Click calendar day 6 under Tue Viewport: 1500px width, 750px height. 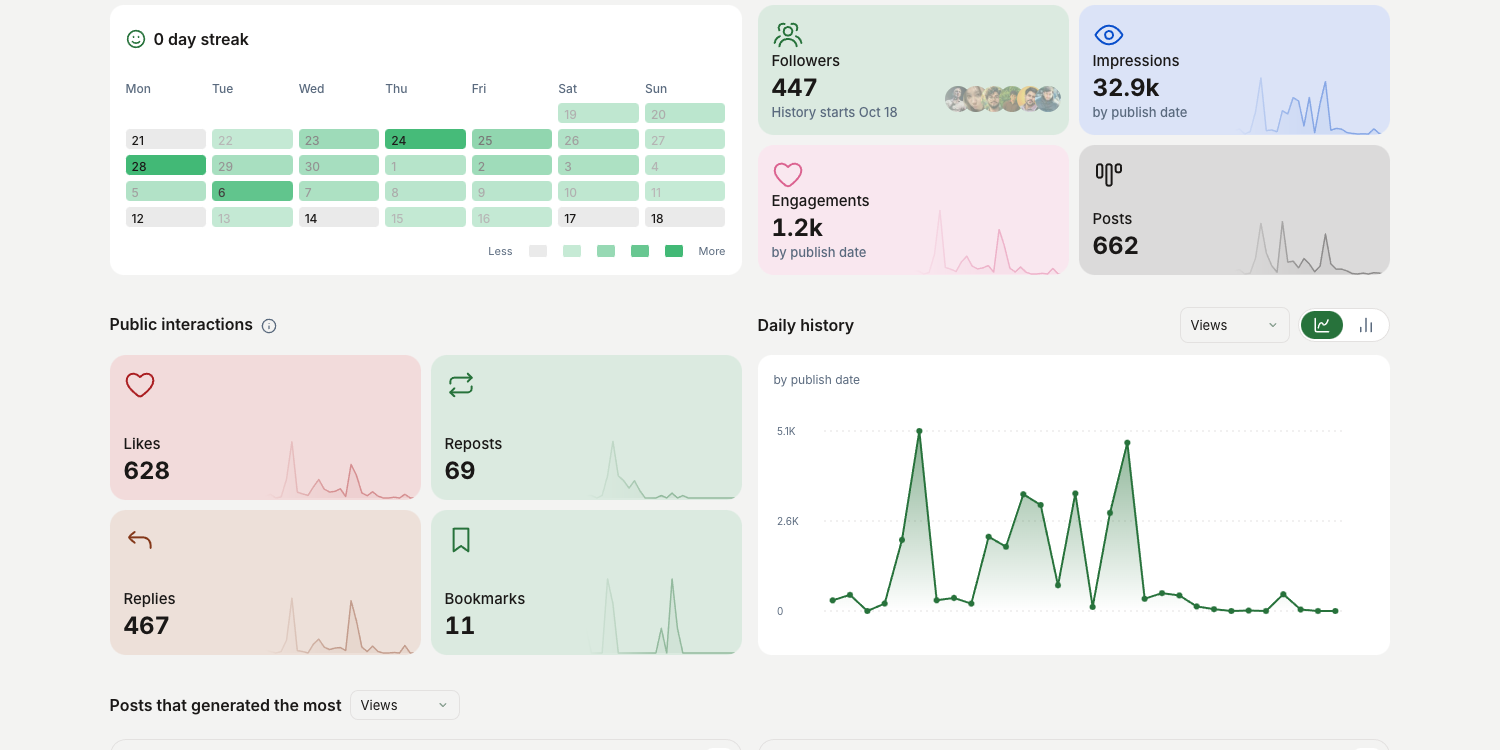point(252,192)
